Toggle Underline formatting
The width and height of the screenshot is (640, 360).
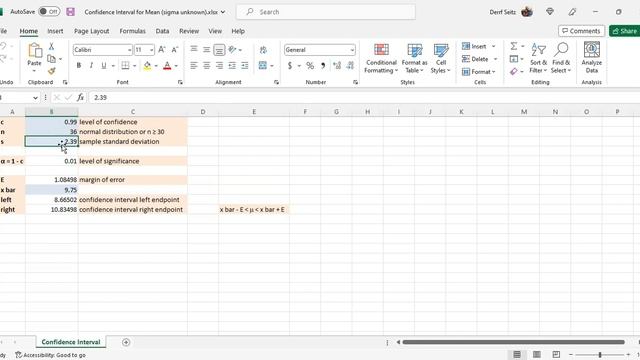pyautogui.click(x=104, y=65)
